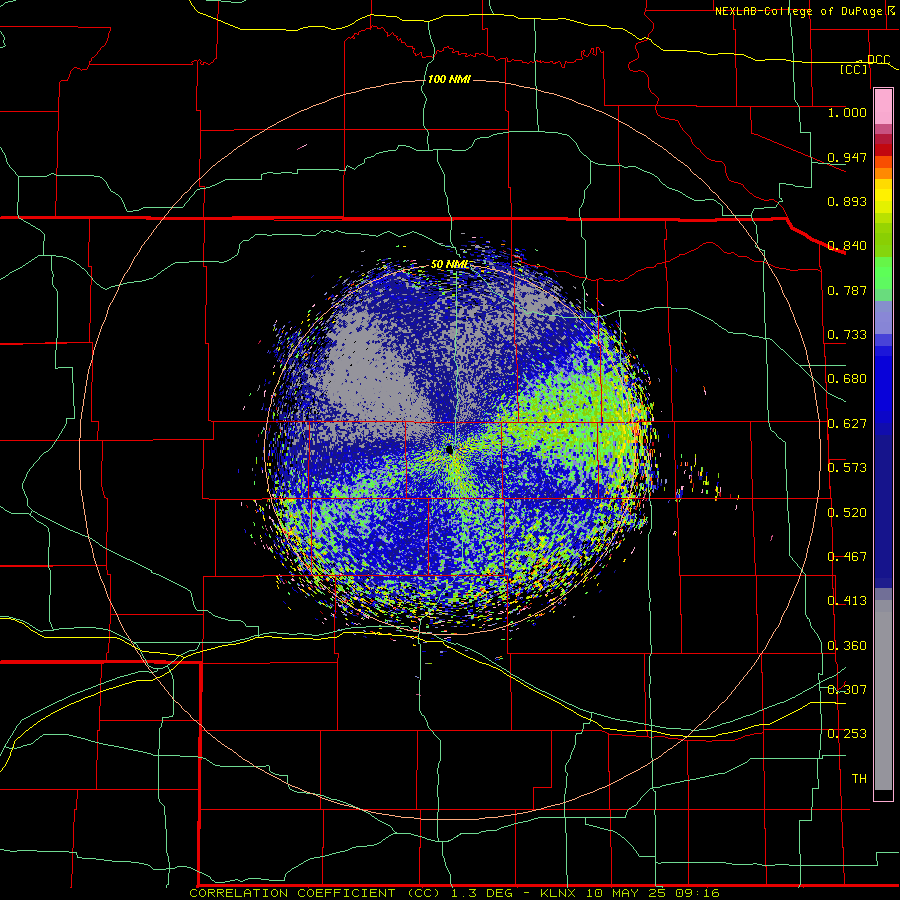Select the 0.893 scale value
Viewport: 900px width, 900px height.
coord(847,201)
